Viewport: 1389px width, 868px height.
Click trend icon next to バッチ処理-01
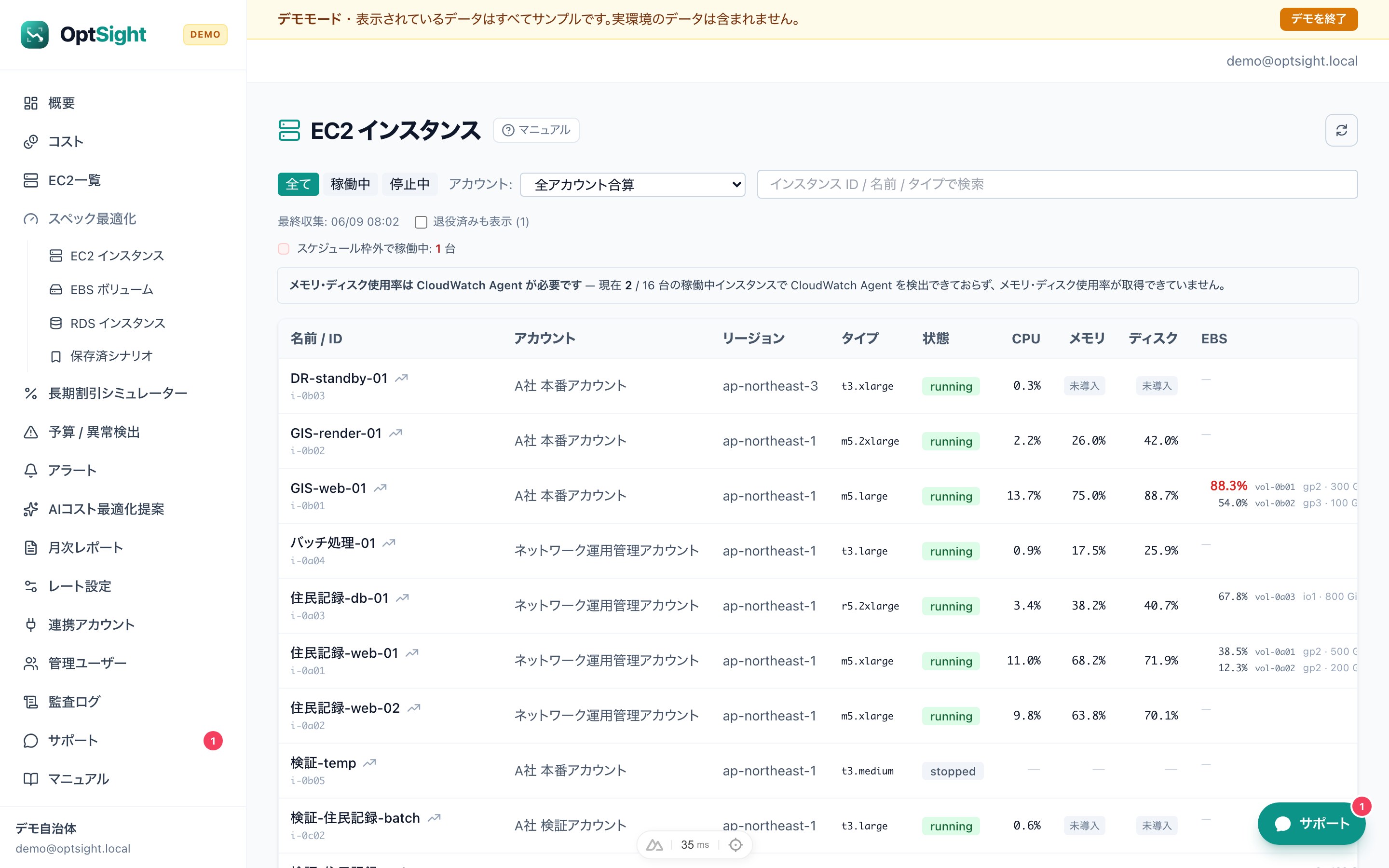[389, 543]
